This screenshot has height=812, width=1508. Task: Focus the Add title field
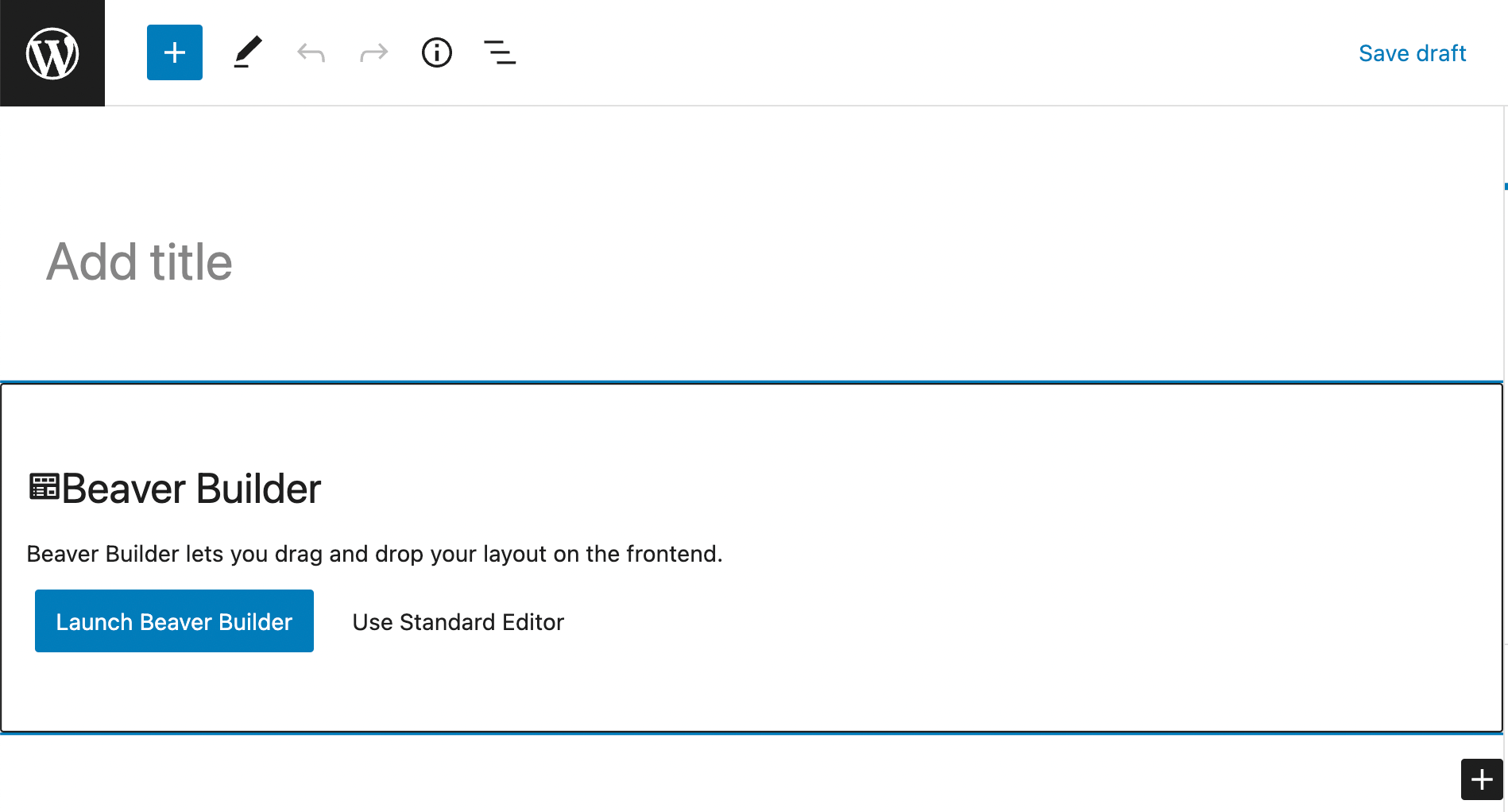click(x=139, y=262)
